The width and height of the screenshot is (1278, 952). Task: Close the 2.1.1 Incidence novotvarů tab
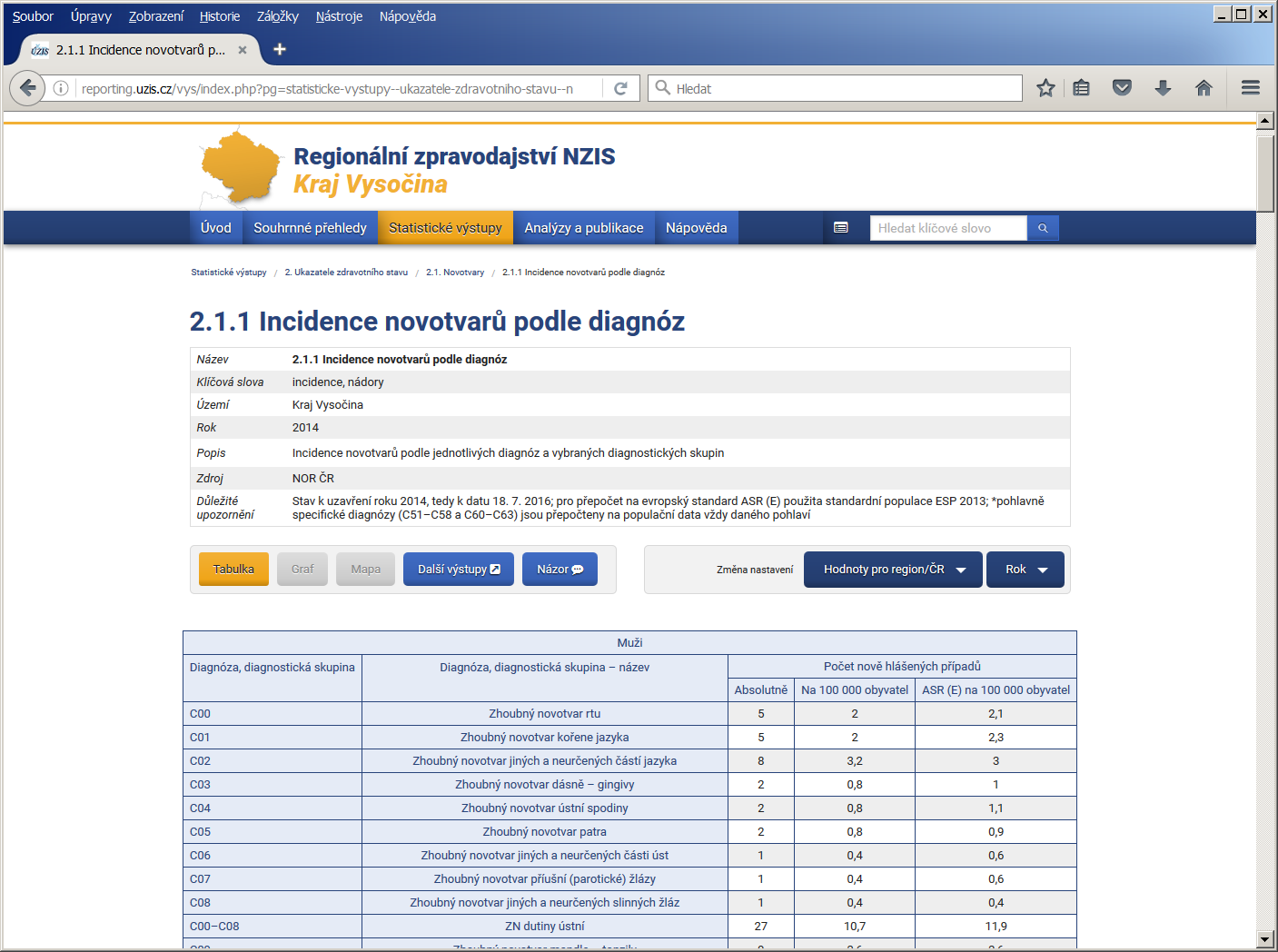click(x=243, y=50)
